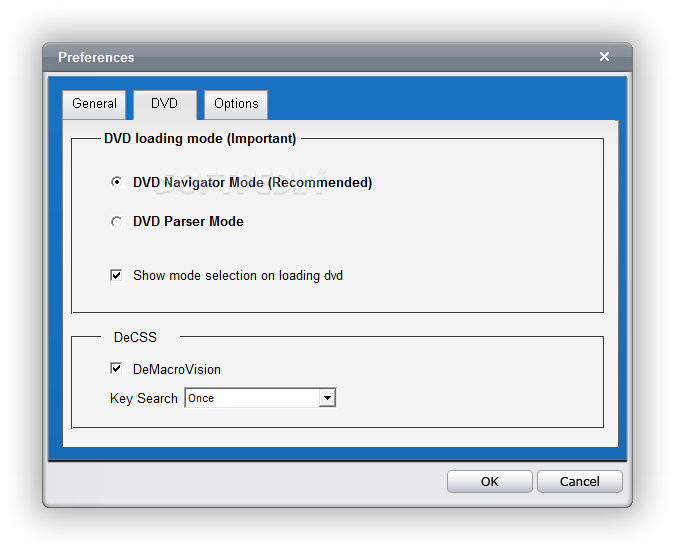The width and height of the screenshot is (675, 550).
Task: Click the Key Search field showing Once
Action: [x=260, y=398]
